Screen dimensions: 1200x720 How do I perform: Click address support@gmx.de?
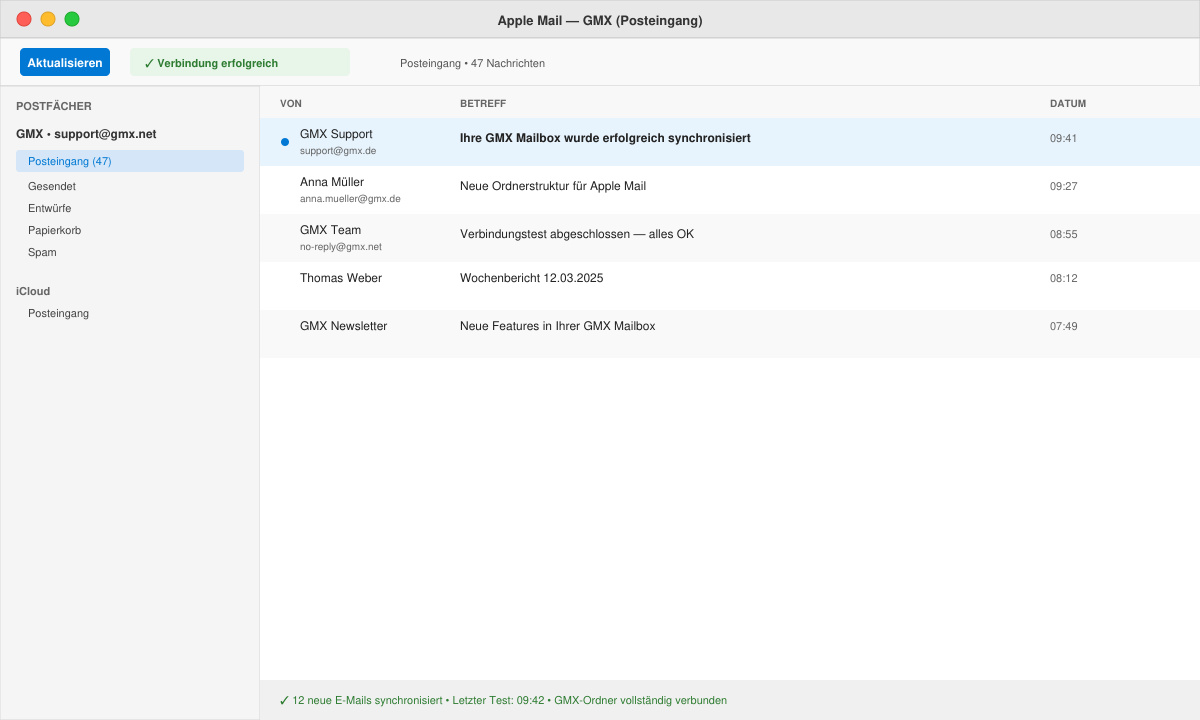(x=338, y=151)
